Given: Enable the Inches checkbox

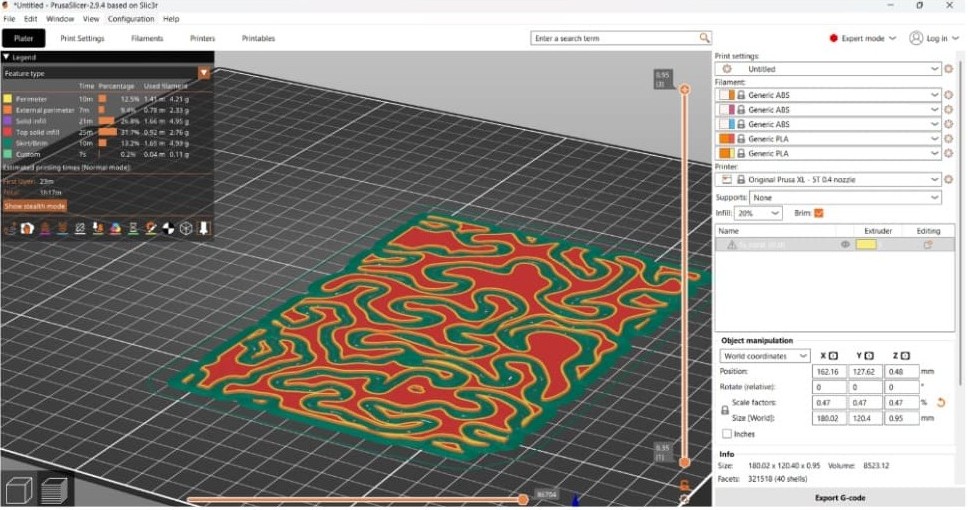Looking at the screenshot, I should click(x=727, y=434).
